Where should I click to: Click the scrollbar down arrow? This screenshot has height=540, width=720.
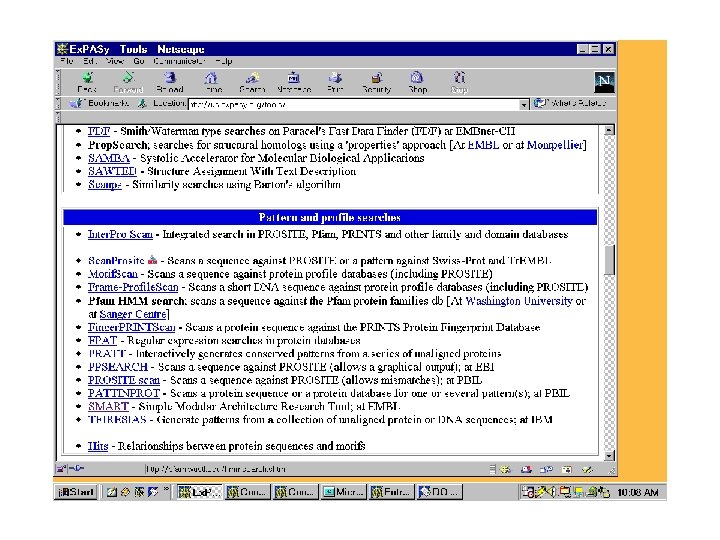[x=609, y=456]
